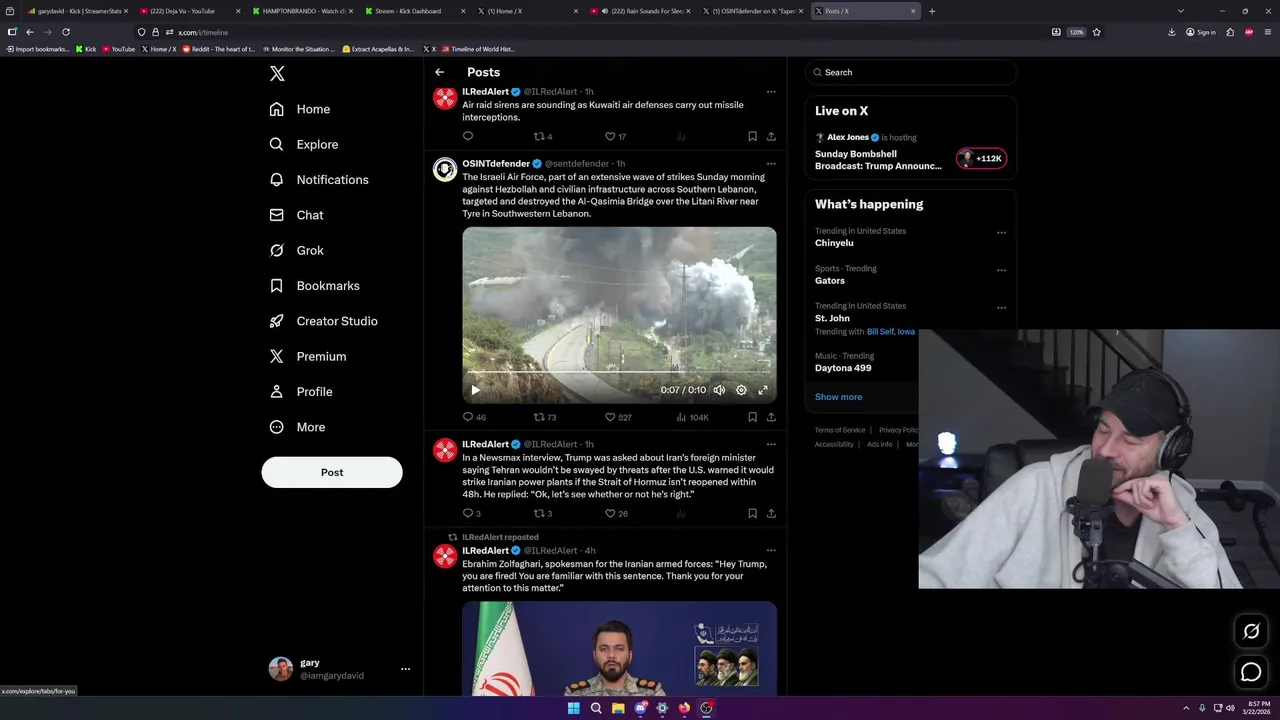Play the Al-Qasimia Bridge strike video
The width and height of the screenshot is (1280, 720).
(475, 390)
